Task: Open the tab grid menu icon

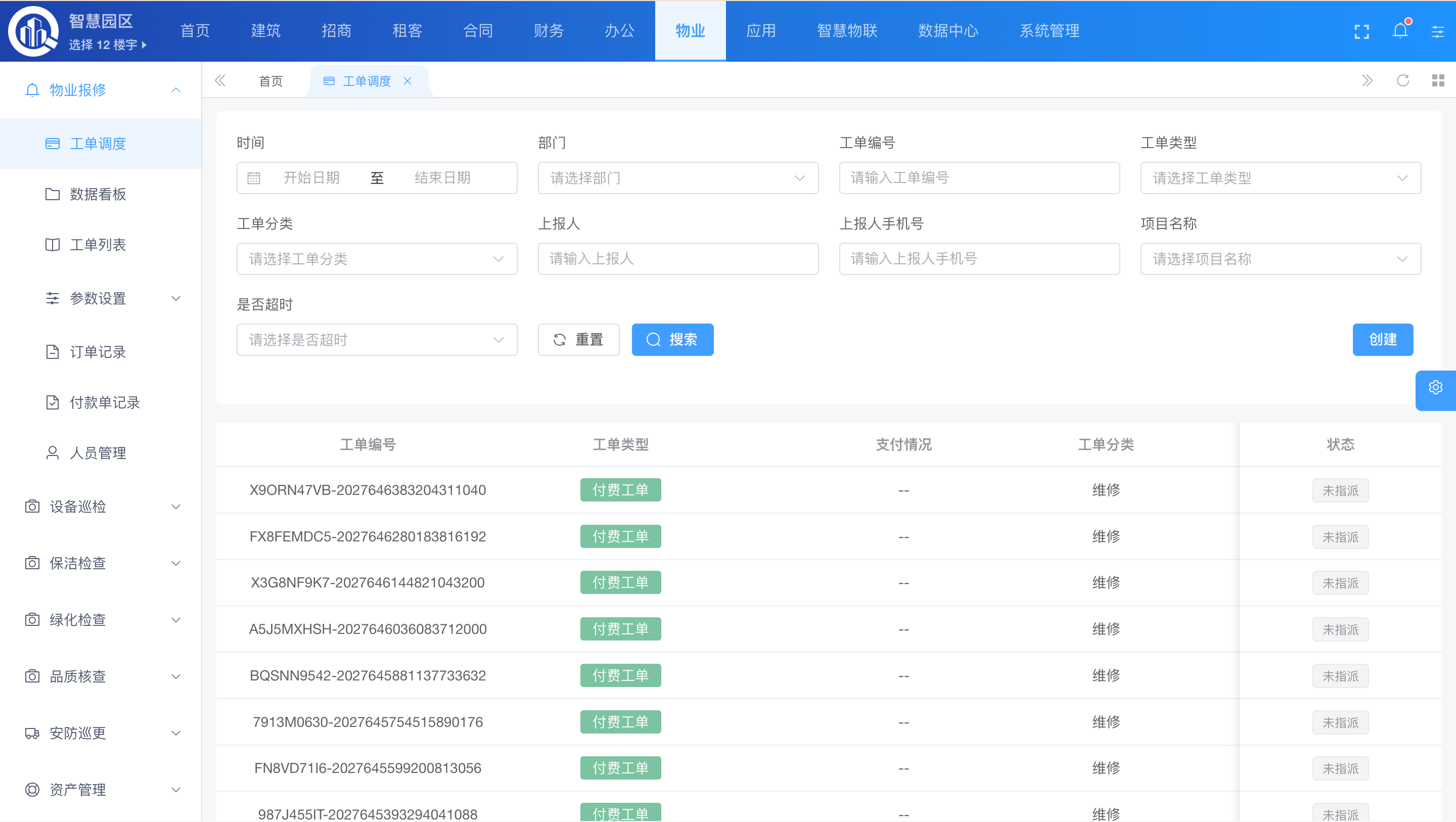Action: click(x=1438, y=81)
